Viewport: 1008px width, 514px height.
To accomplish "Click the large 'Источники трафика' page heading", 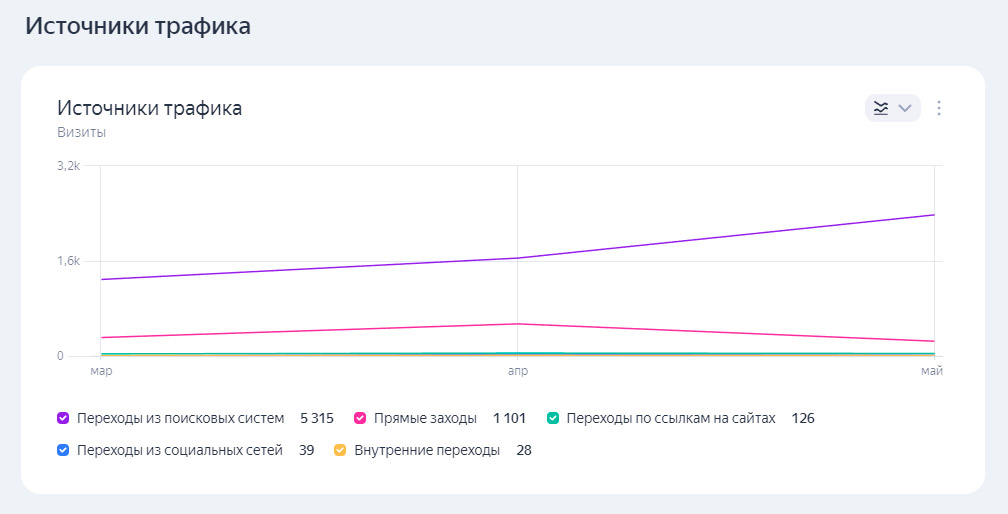I will pyautogui.click(x=137, y=26).
